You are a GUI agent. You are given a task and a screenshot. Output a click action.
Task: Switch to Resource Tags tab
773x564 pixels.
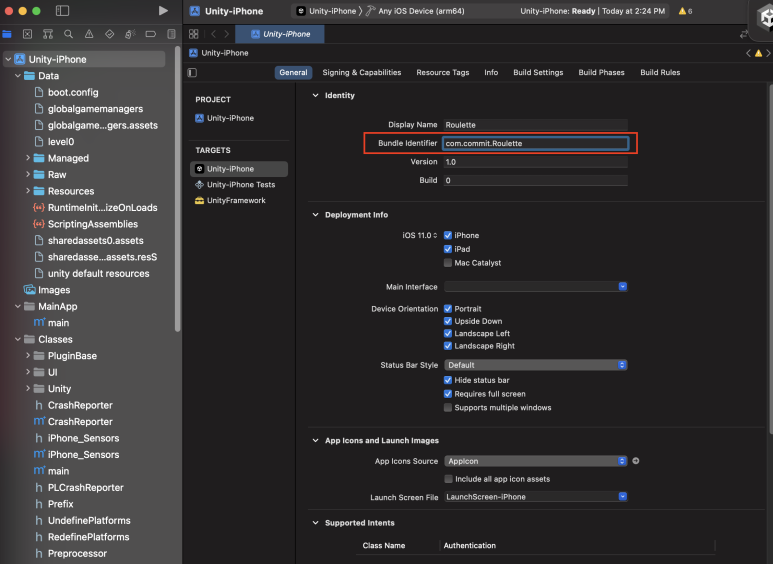click(x=442, y=72)
